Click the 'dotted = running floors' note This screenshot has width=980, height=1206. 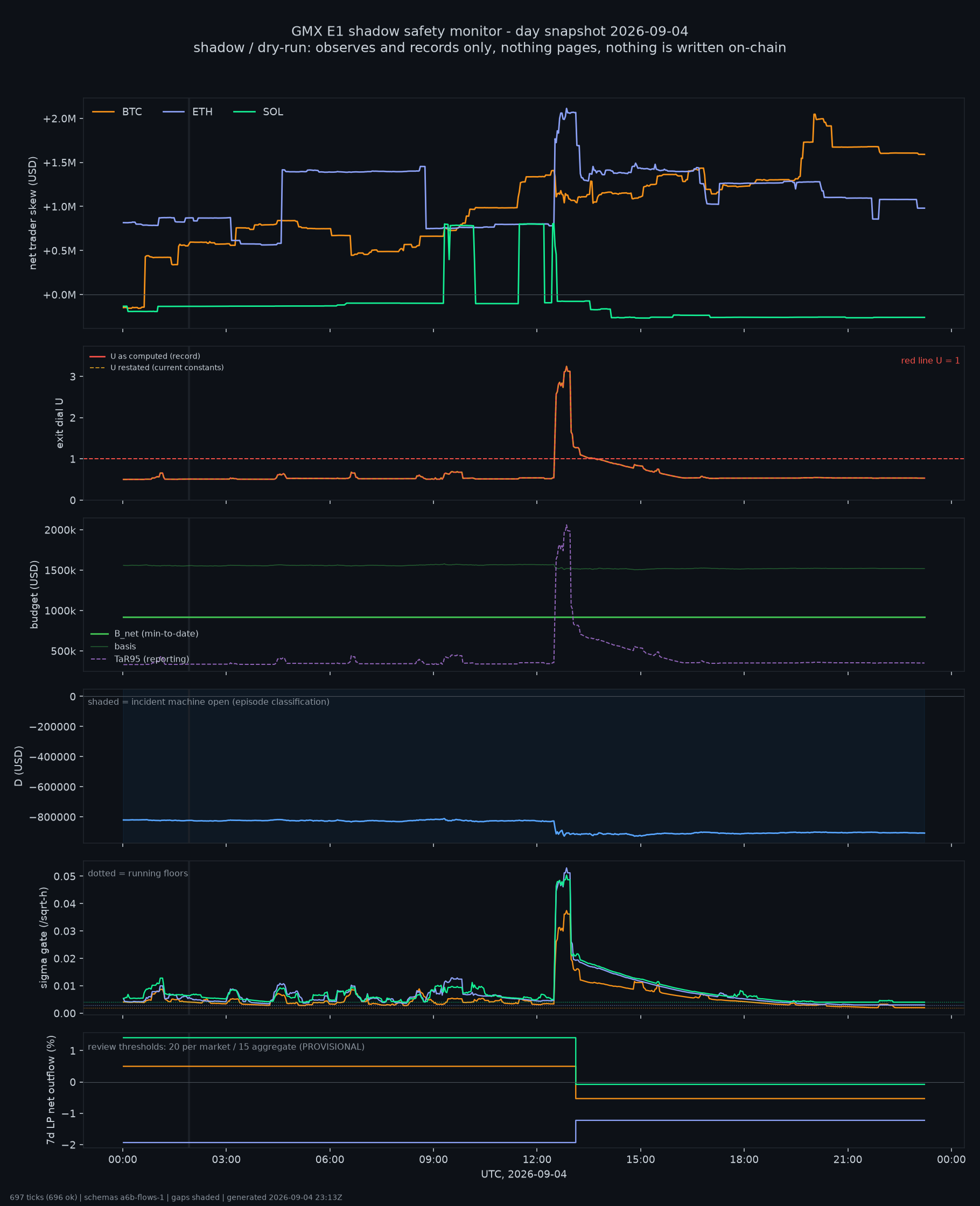point(138,874)
